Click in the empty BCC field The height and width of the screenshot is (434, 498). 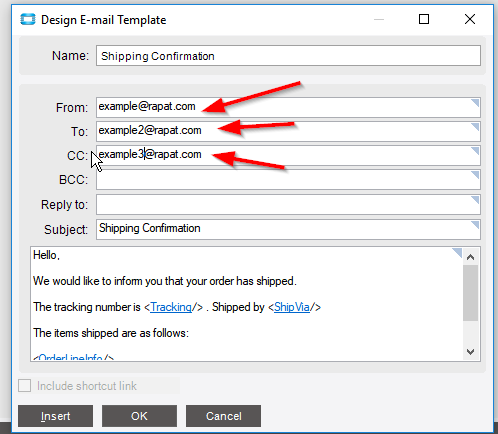click(x=288, y=180)
